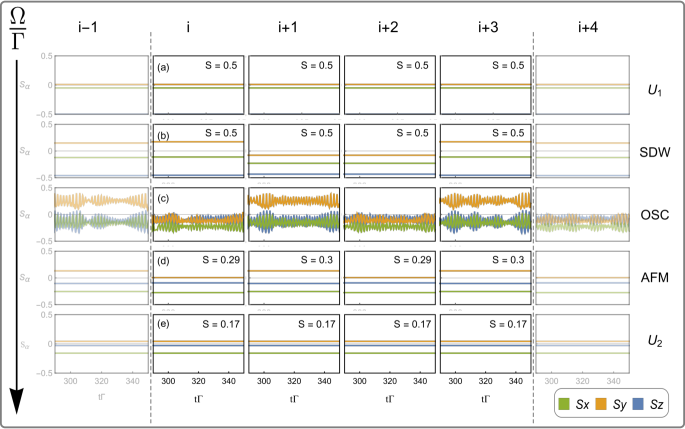Click the y-axis label of the bottom row
685x429 pixels.
[24, 344]
